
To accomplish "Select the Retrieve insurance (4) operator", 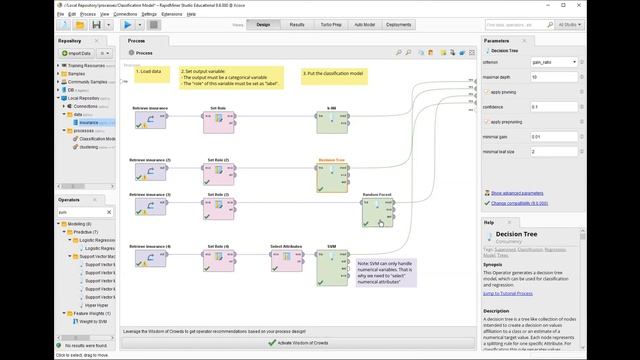I will tap(151, 258).
